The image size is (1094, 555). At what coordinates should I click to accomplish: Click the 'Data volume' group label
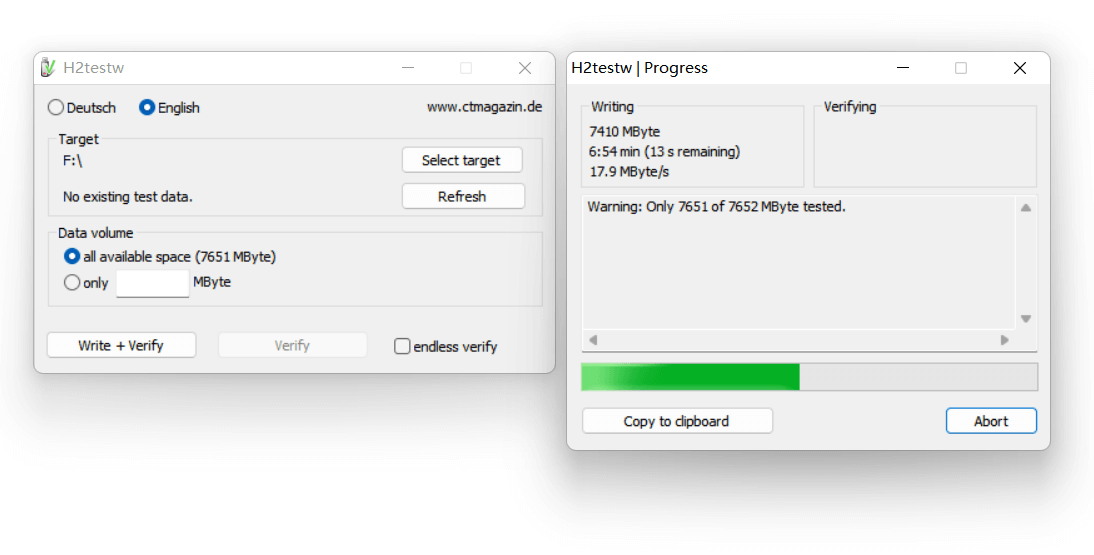(96, 233)
